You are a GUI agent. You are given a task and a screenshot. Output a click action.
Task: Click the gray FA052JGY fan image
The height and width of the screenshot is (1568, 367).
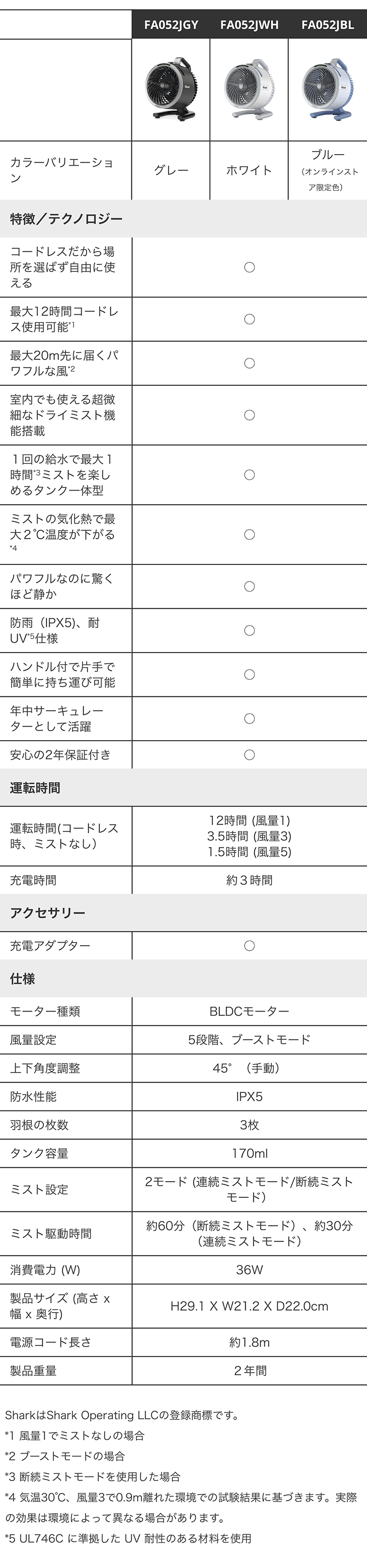[x=171, y=90]
